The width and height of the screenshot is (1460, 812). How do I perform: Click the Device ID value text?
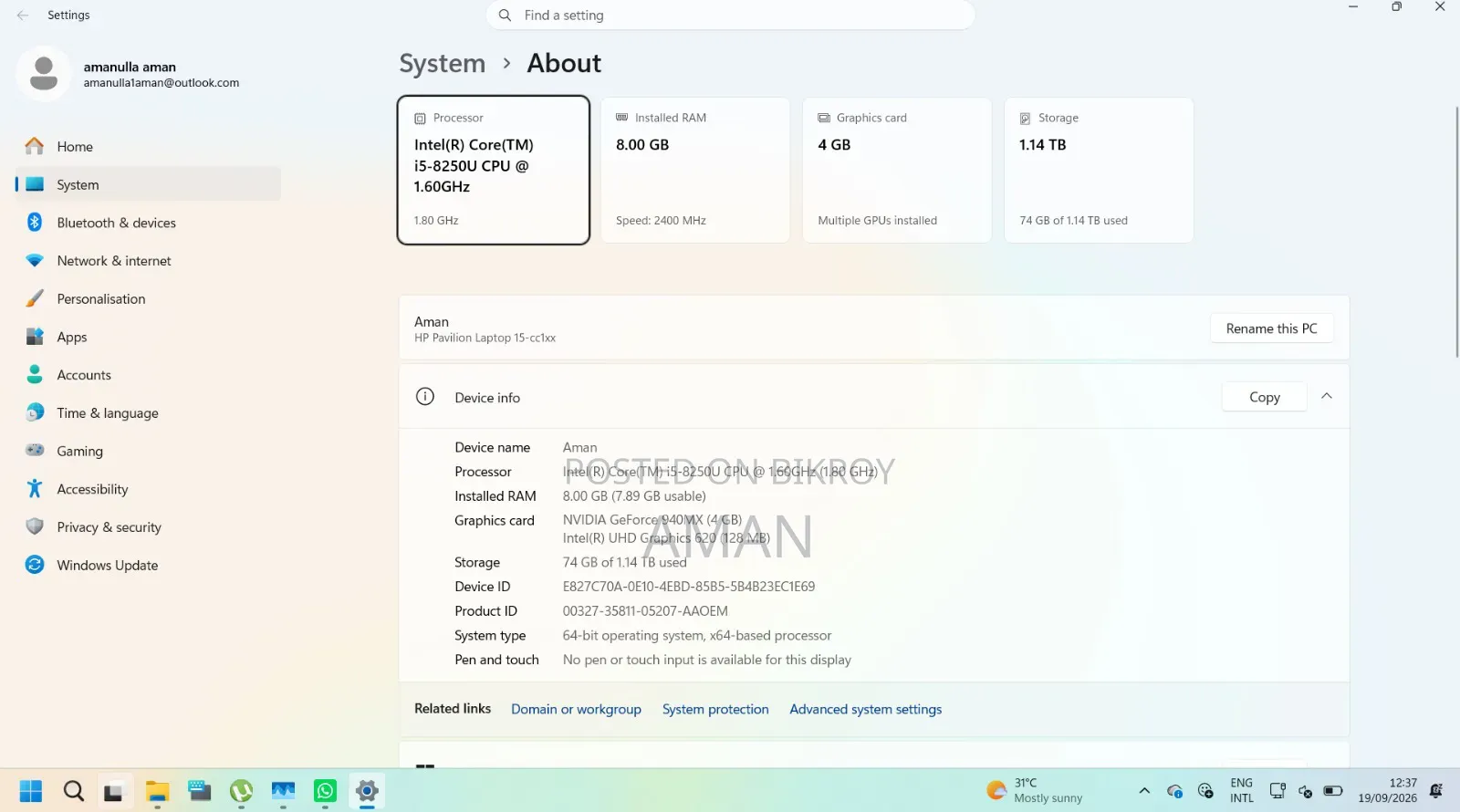click(x=689, y=587)
